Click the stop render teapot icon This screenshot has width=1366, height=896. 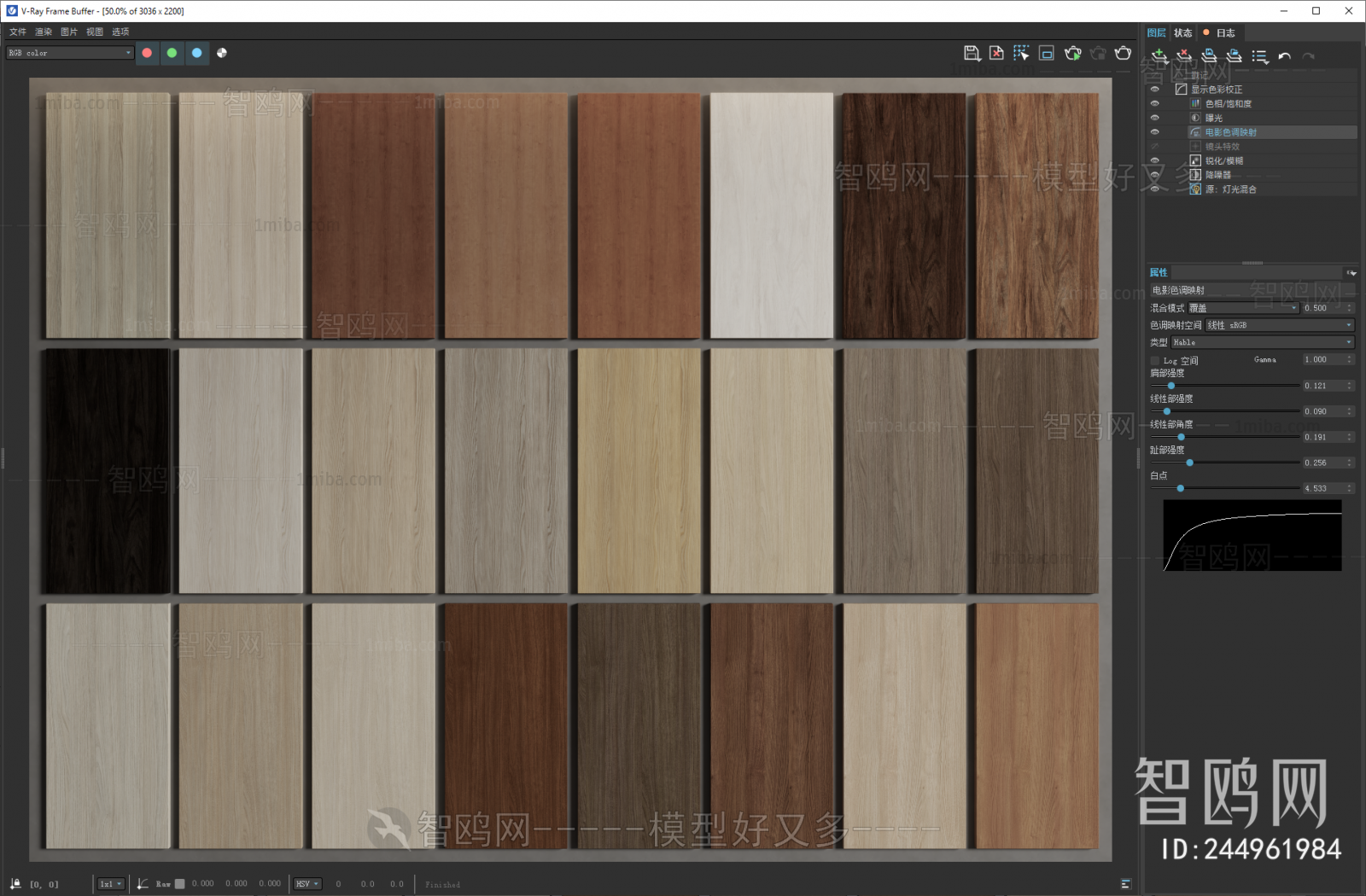1098,53
